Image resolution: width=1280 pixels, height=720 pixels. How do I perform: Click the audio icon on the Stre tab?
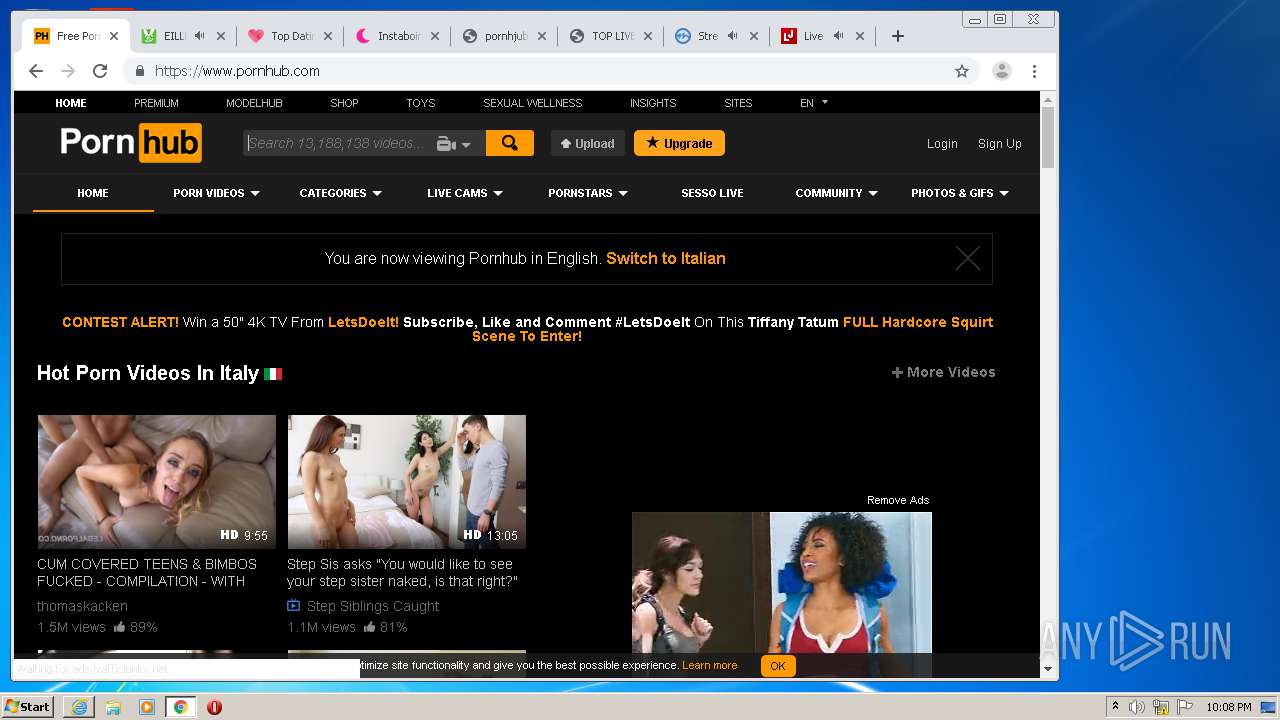(732, 36)
